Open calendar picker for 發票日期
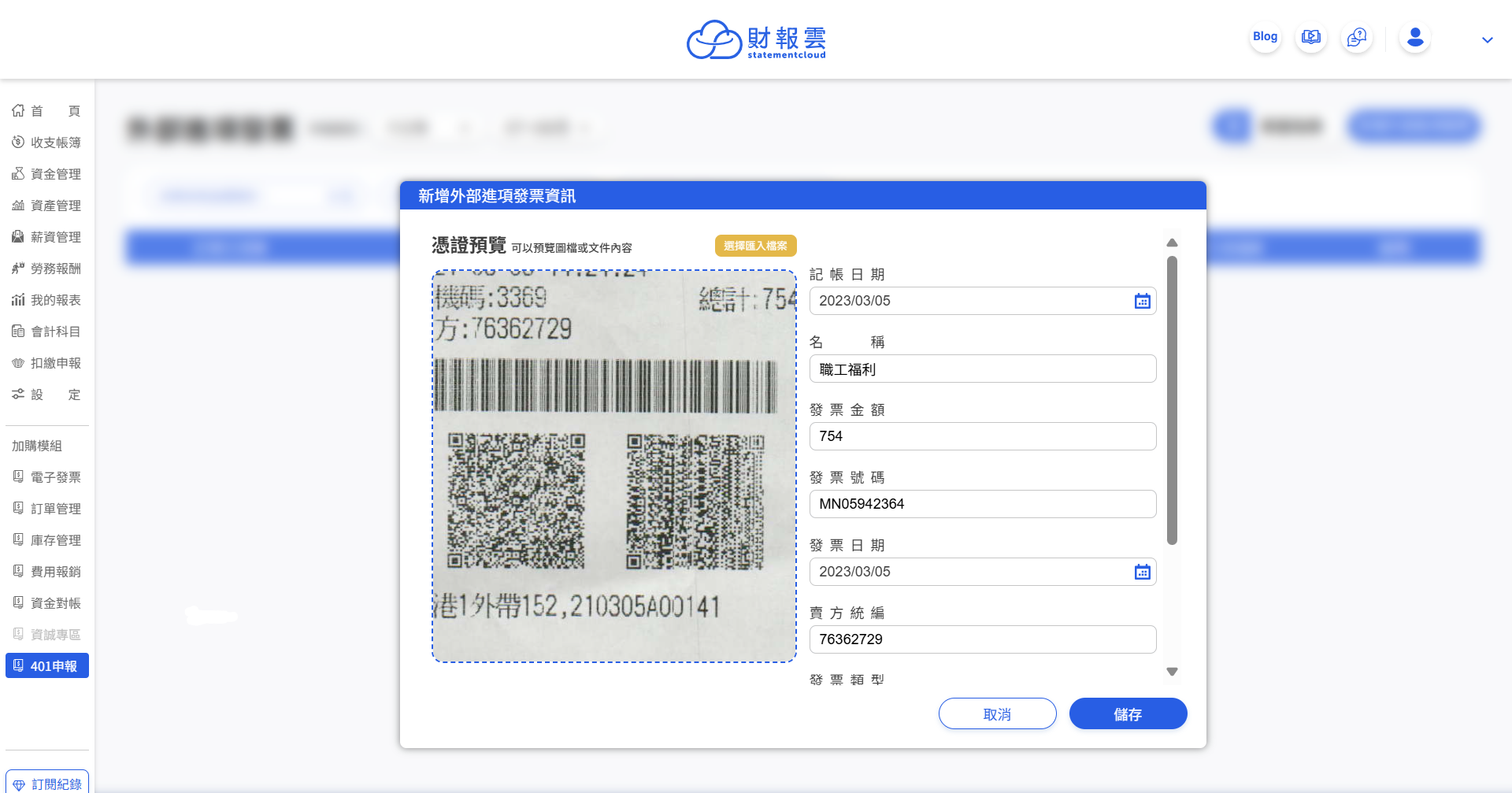The height and width of the screenshot is (793, 1512). [1143, 572]
